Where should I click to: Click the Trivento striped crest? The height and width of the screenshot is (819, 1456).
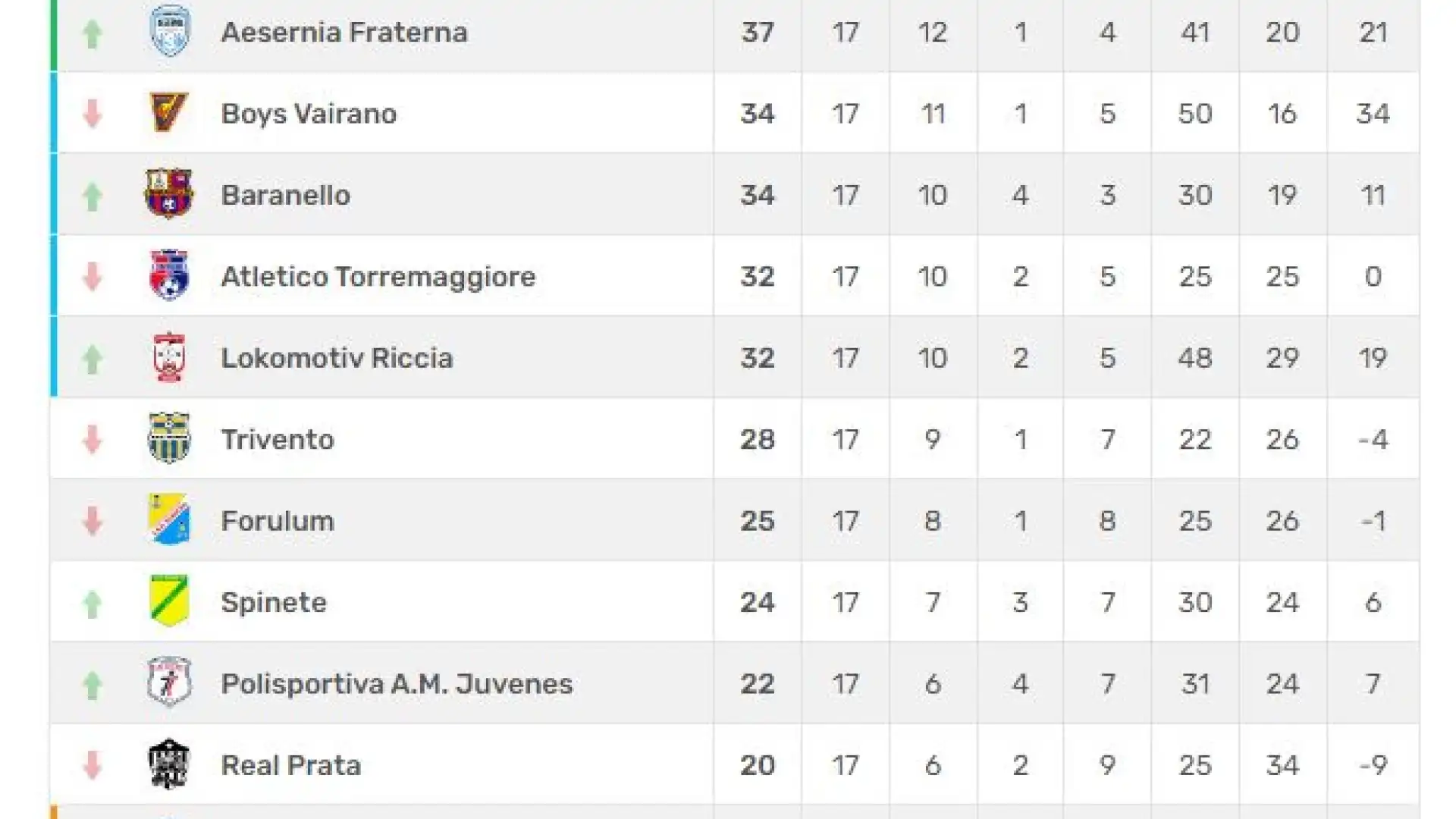168,438
